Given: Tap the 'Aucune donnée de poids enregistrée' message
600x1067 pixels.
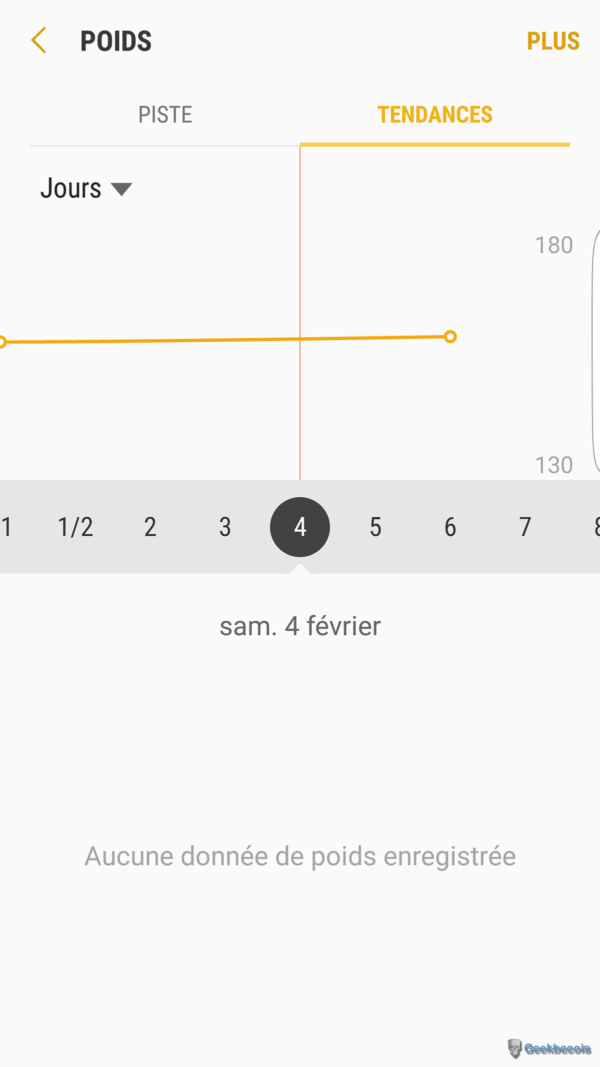Looking at the screenshot, I should click(x=300, y=856).
